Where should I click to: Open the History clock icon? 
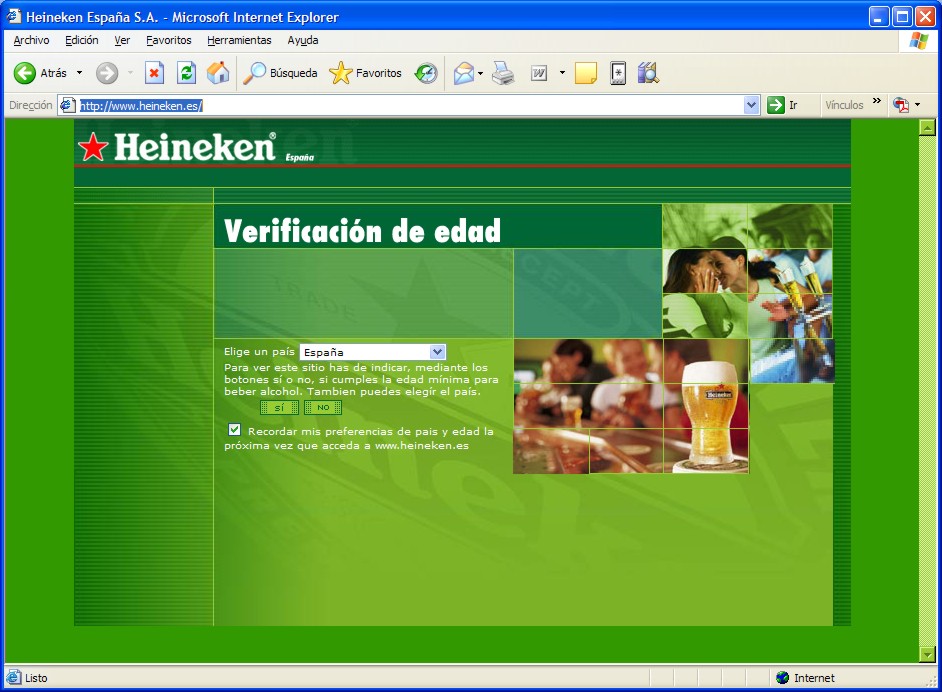pyautogui.click(x=427, y=73)
